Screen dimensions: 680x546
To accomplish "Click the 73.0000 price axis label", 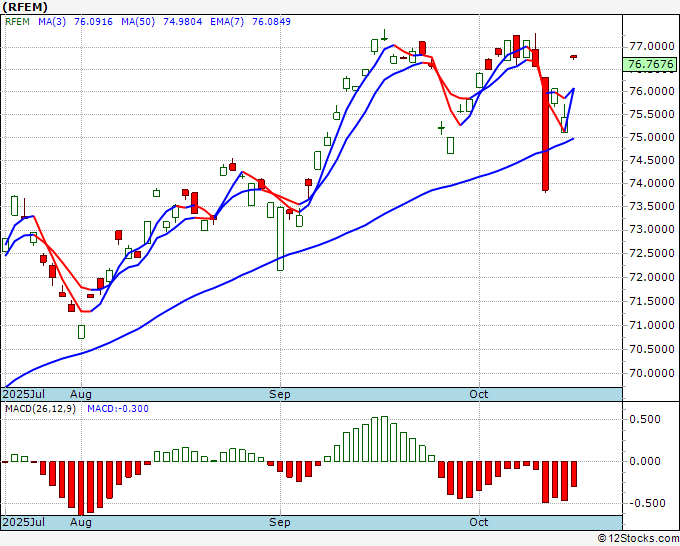I will [x=652, y=229].
